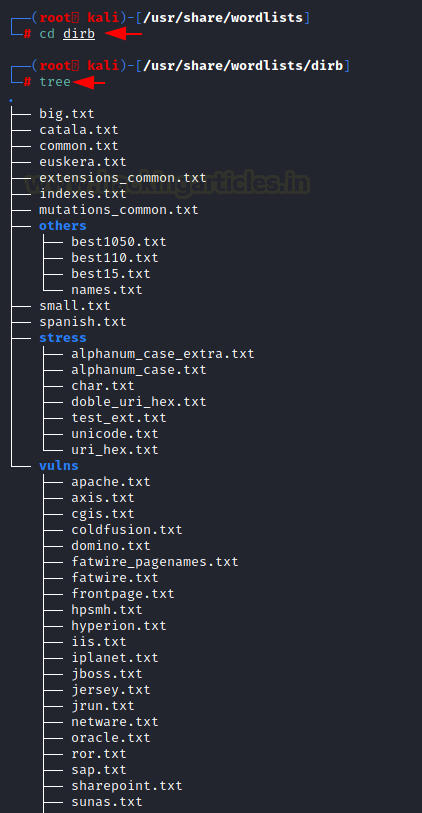Click oracle.txt in vulns list

pyautogui.click(x=111, y=737)
